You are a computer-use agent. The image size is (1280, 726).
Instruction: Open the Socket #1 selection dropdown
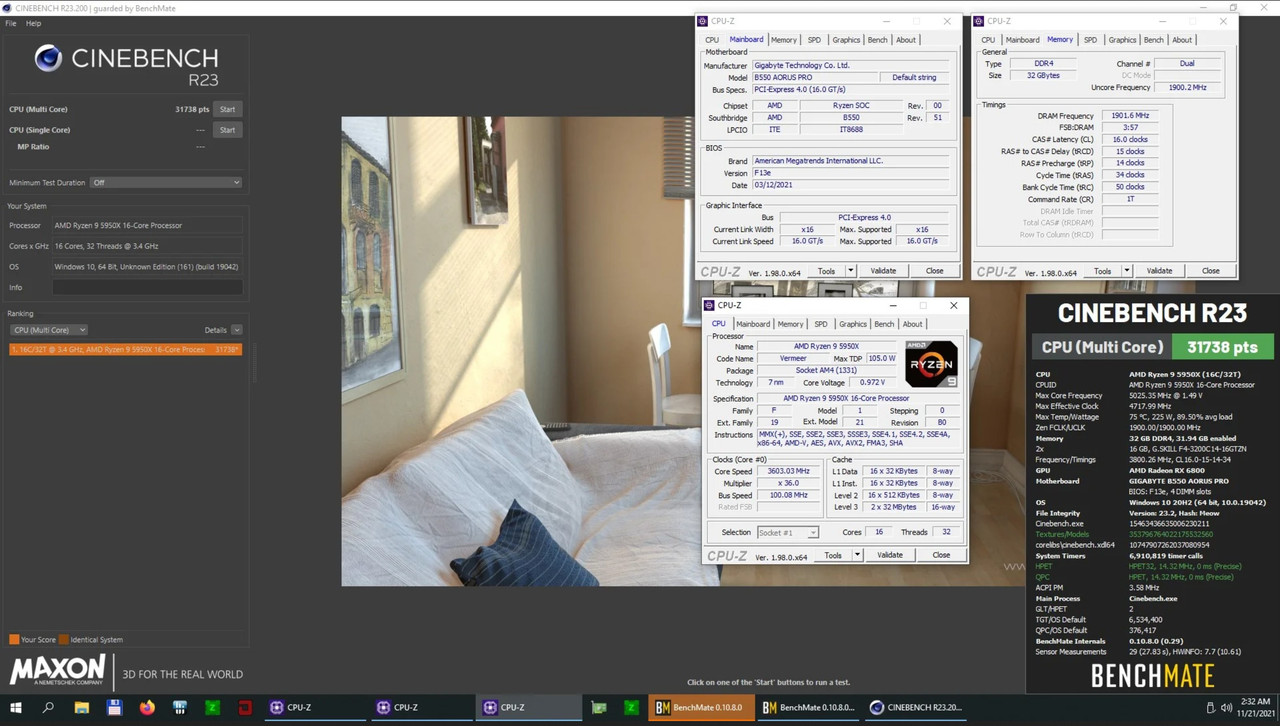788,532
